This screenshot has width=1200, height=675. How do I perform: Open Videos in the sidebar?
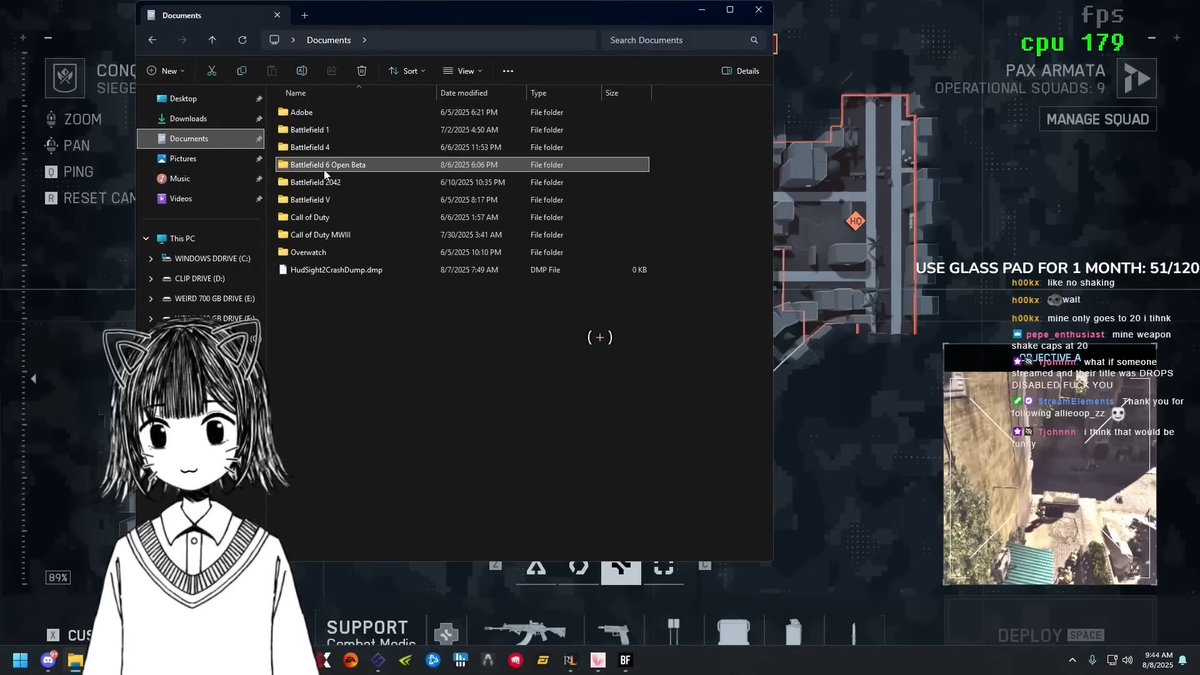[x=180, y=198]
